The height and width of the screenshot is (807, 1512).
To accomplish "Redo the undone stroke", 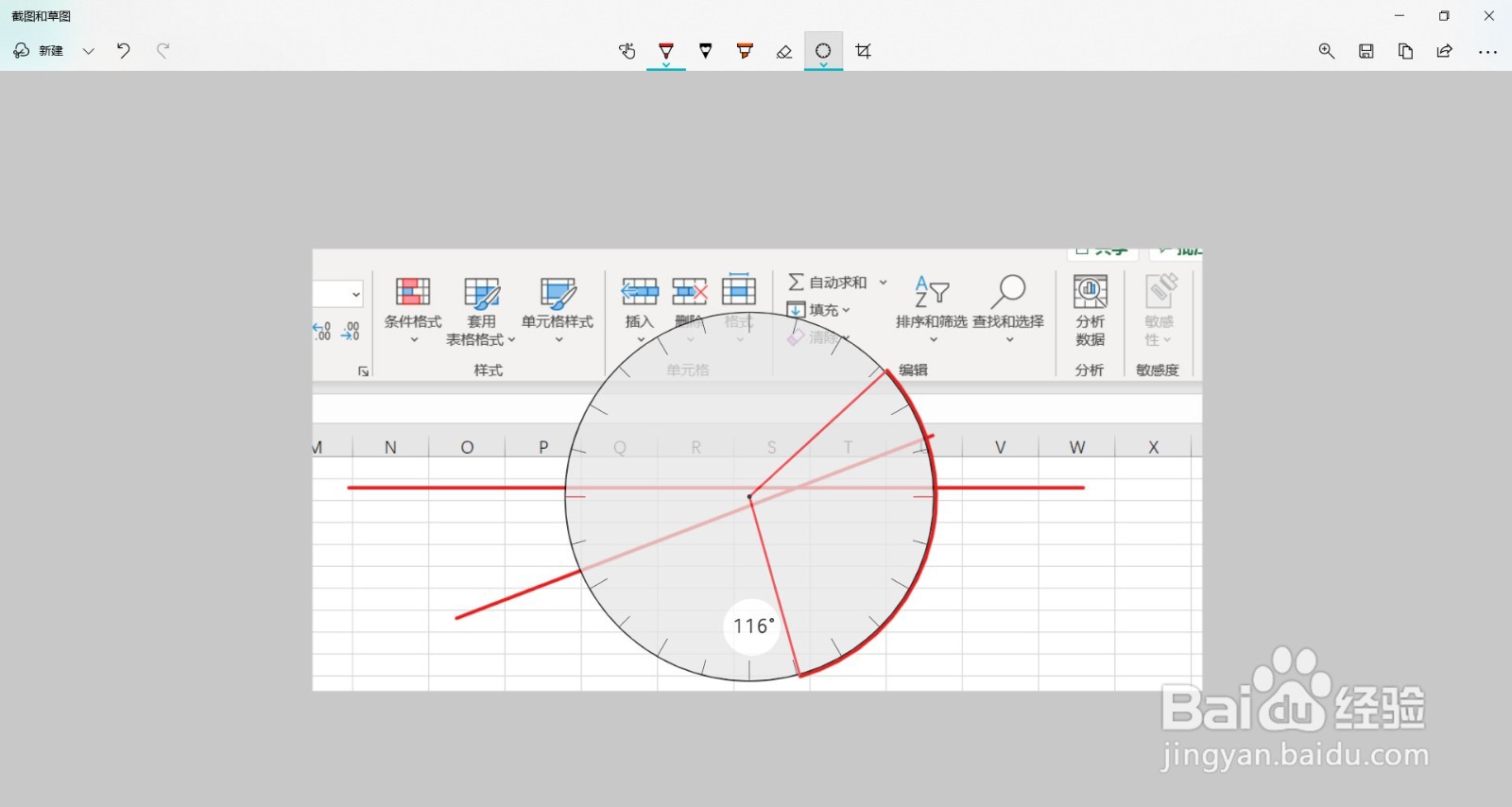I will point(163,51).
